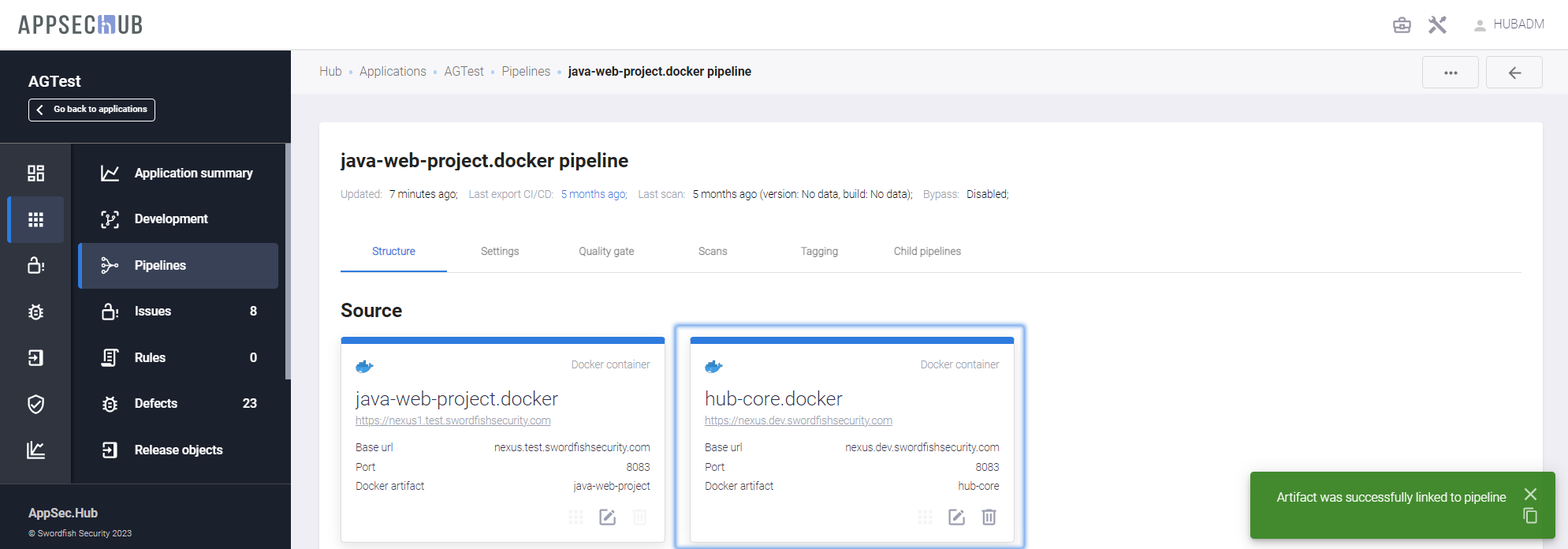This screenshot has width=1568, height=549.
Task: Click the dashboard grid icon in left rail
Action: tap(35, 174)
